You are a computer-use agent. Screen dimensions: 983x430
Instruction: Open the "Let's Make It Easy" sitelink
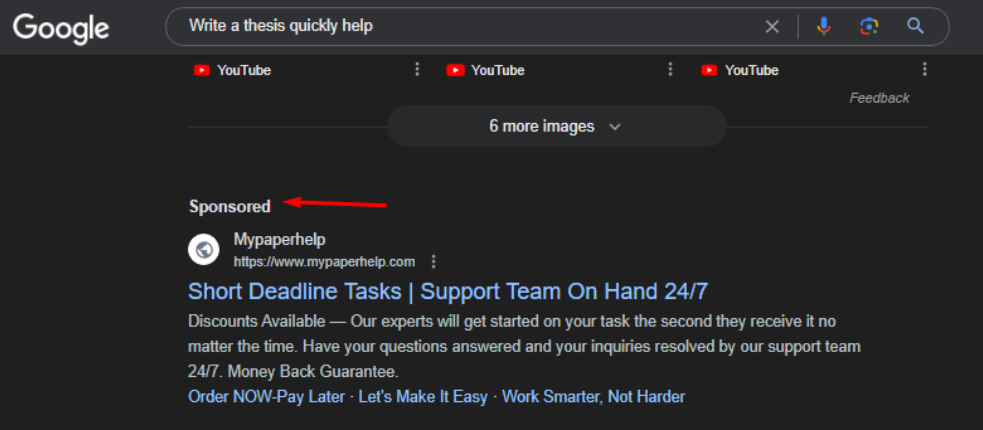[423, 397]
